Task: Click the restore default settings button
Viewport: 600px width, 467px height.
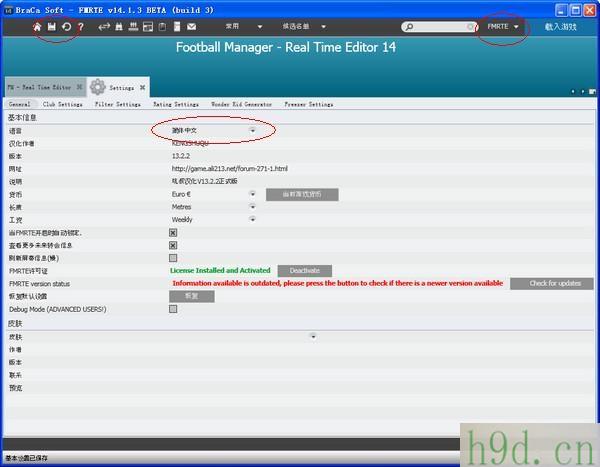Action: [192, 296]
